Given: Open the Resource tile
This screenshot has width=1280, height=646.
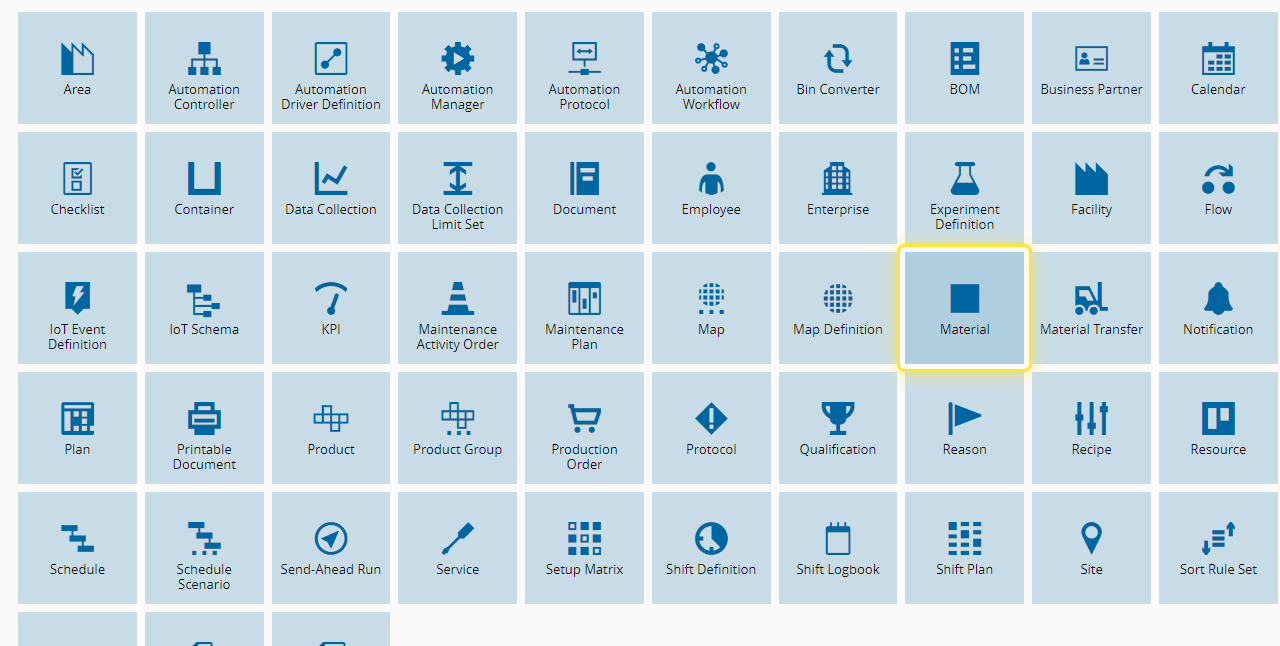Looking at the screenshot, I should click(1218, 428).
